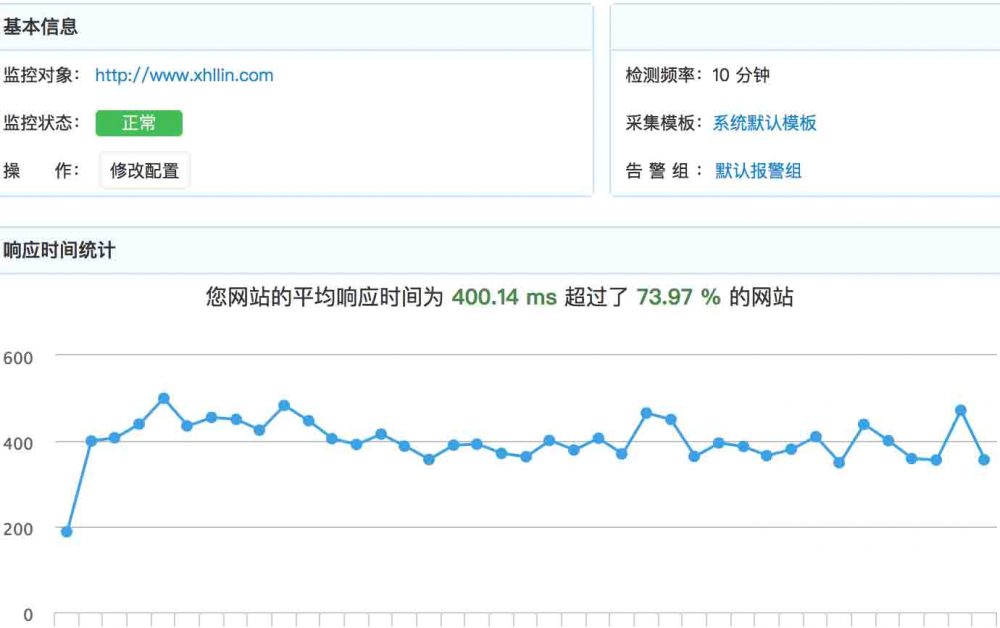Click the highest peak data point near 500
The image size is (1000, 628).
tap(164, 398)
